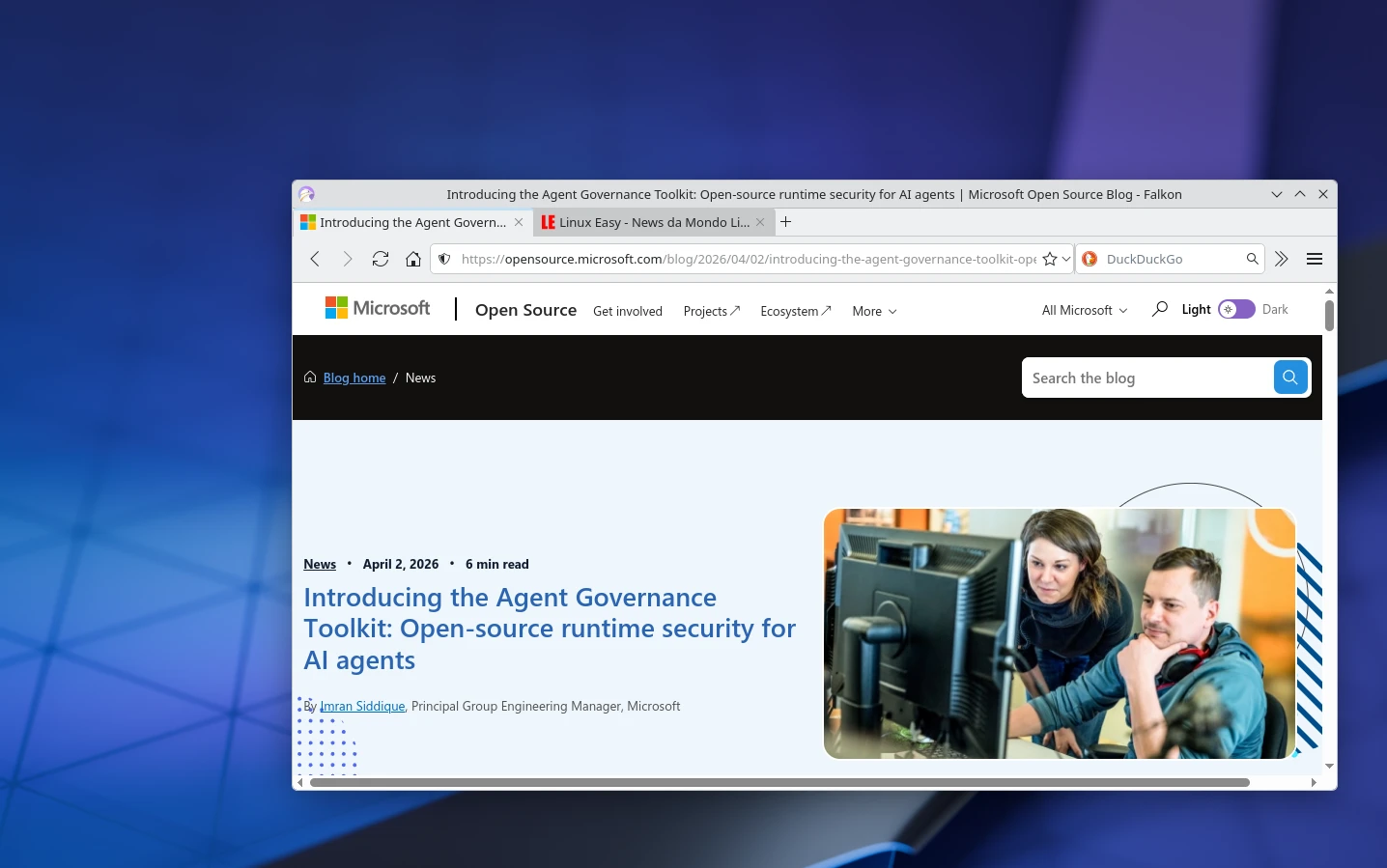
Task: Bookmark the page with the star icon
Action: point(1048,259)
